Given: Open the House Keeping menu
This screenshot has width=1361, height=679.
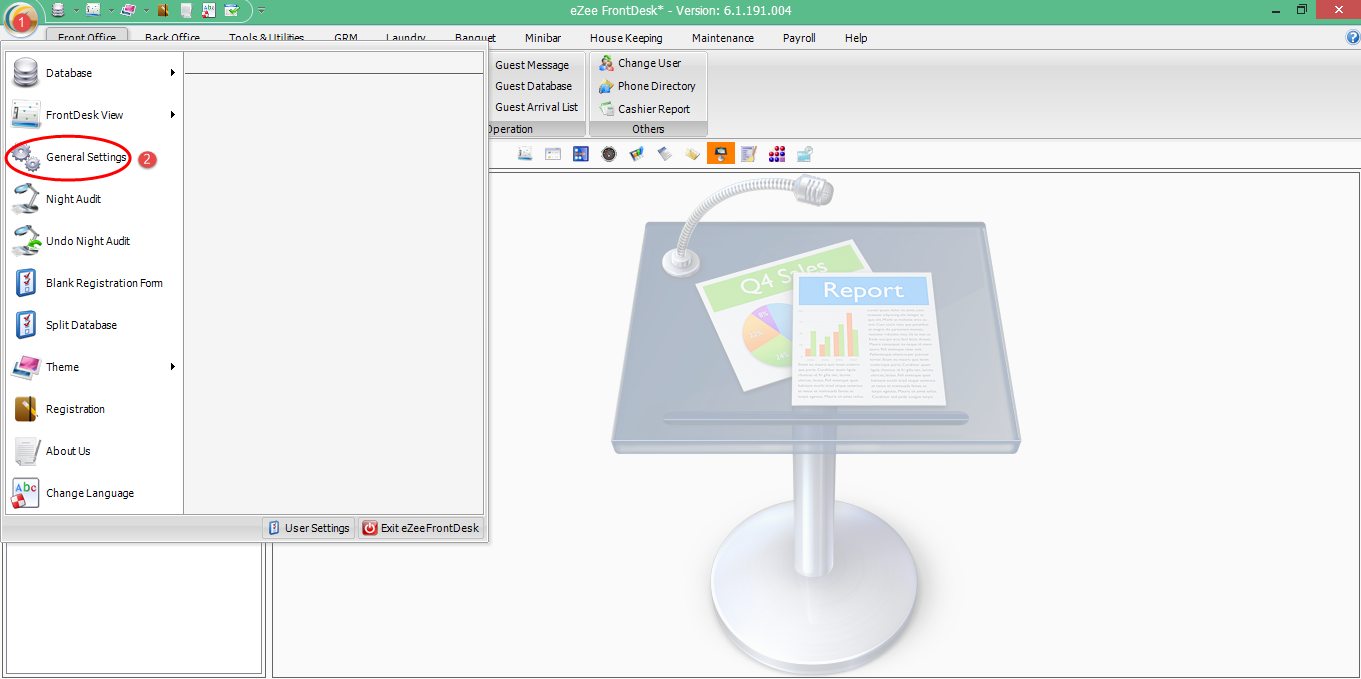Looking at the screenshot, I should tap(626, 38).
